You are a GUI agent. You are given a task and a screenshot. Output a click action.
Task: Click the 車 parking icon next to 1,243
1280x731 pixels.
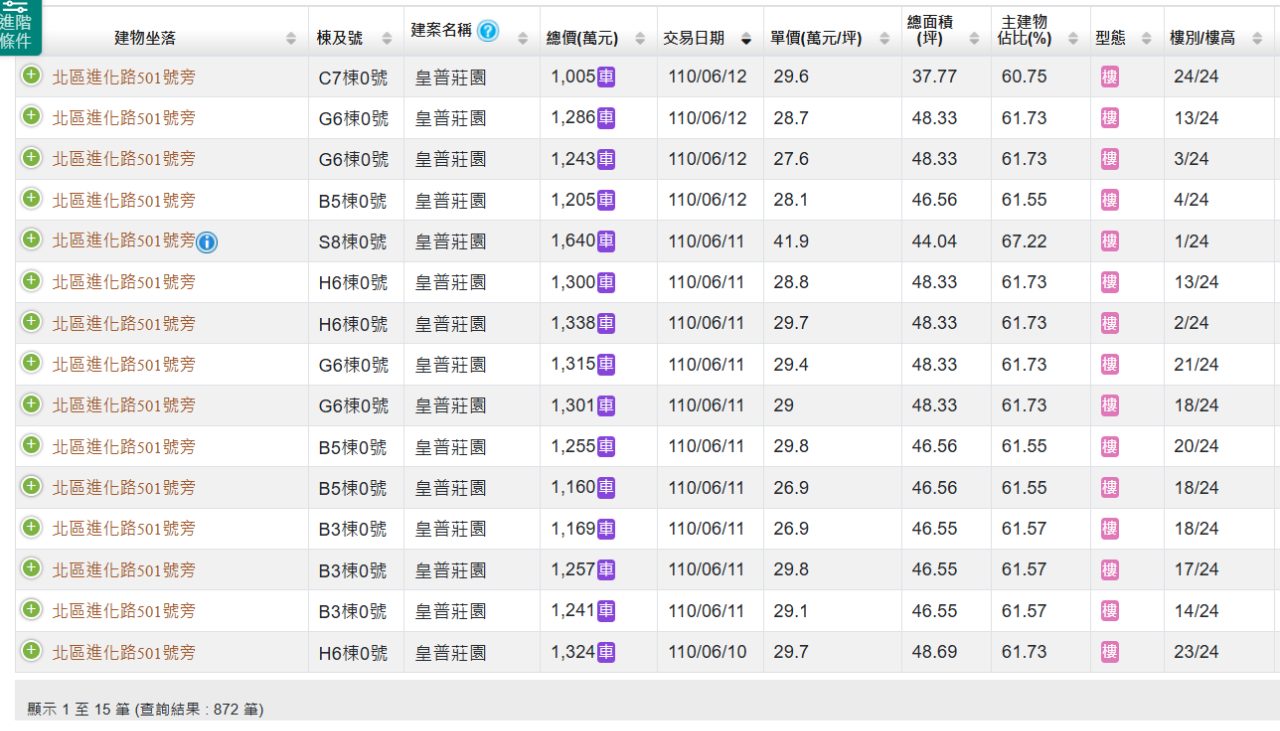606,159
